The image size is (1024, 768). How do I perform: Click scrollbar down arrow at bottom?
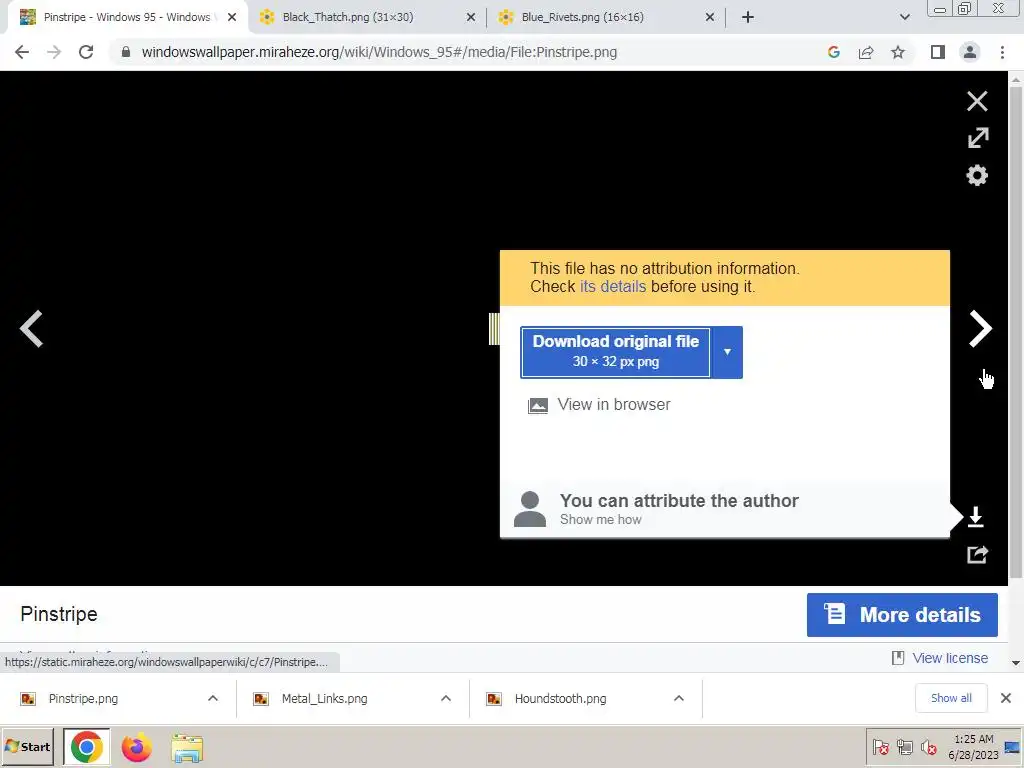click(1016, 663)
